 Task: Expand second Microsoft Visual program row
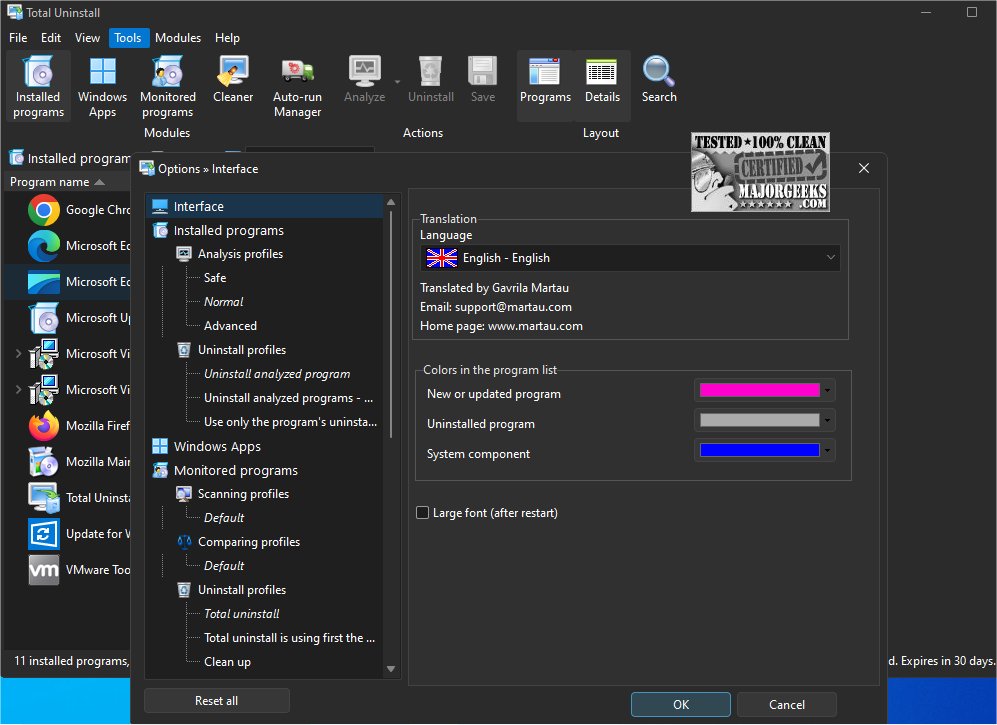[18, 389]
